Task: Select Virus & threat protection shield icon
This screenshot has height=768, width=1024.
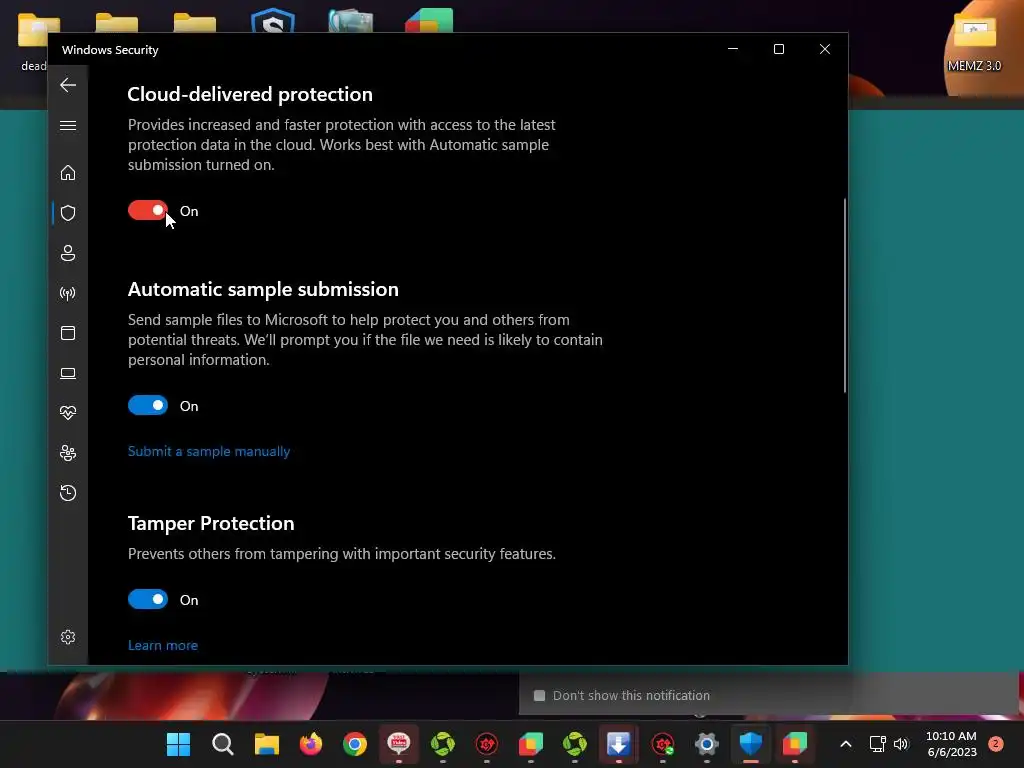Action: point(68,213)
